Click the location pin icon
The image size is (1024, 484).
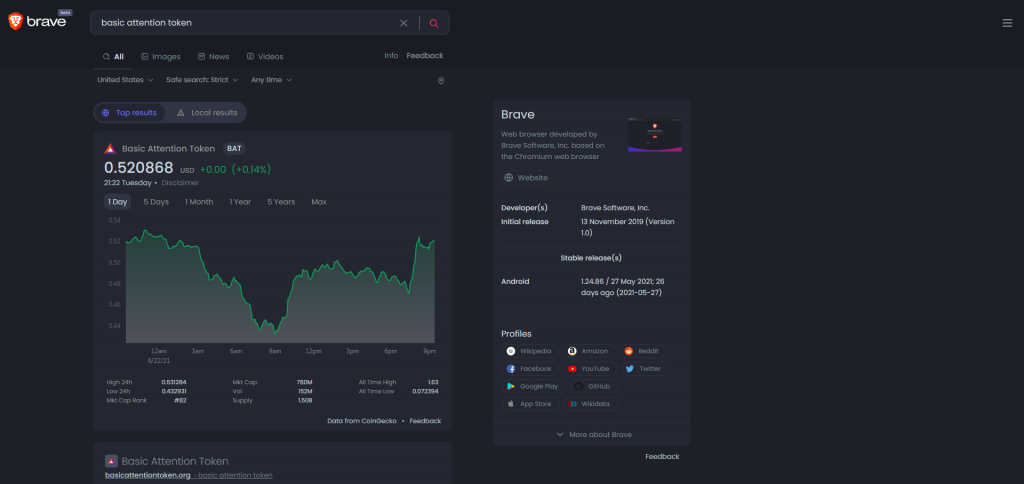(441, 80)
